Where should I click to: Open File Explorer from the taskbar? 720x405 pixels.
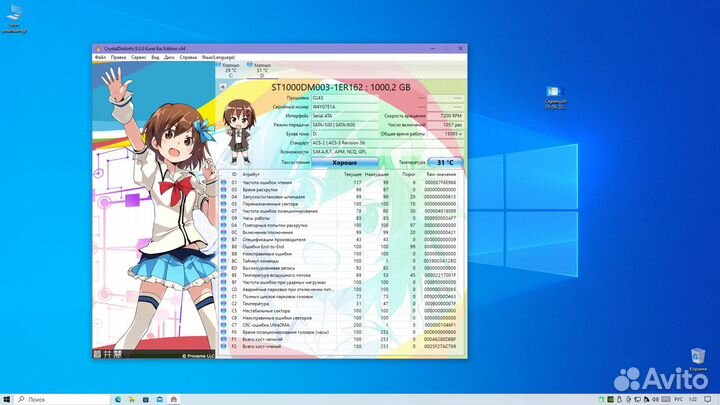132,399
